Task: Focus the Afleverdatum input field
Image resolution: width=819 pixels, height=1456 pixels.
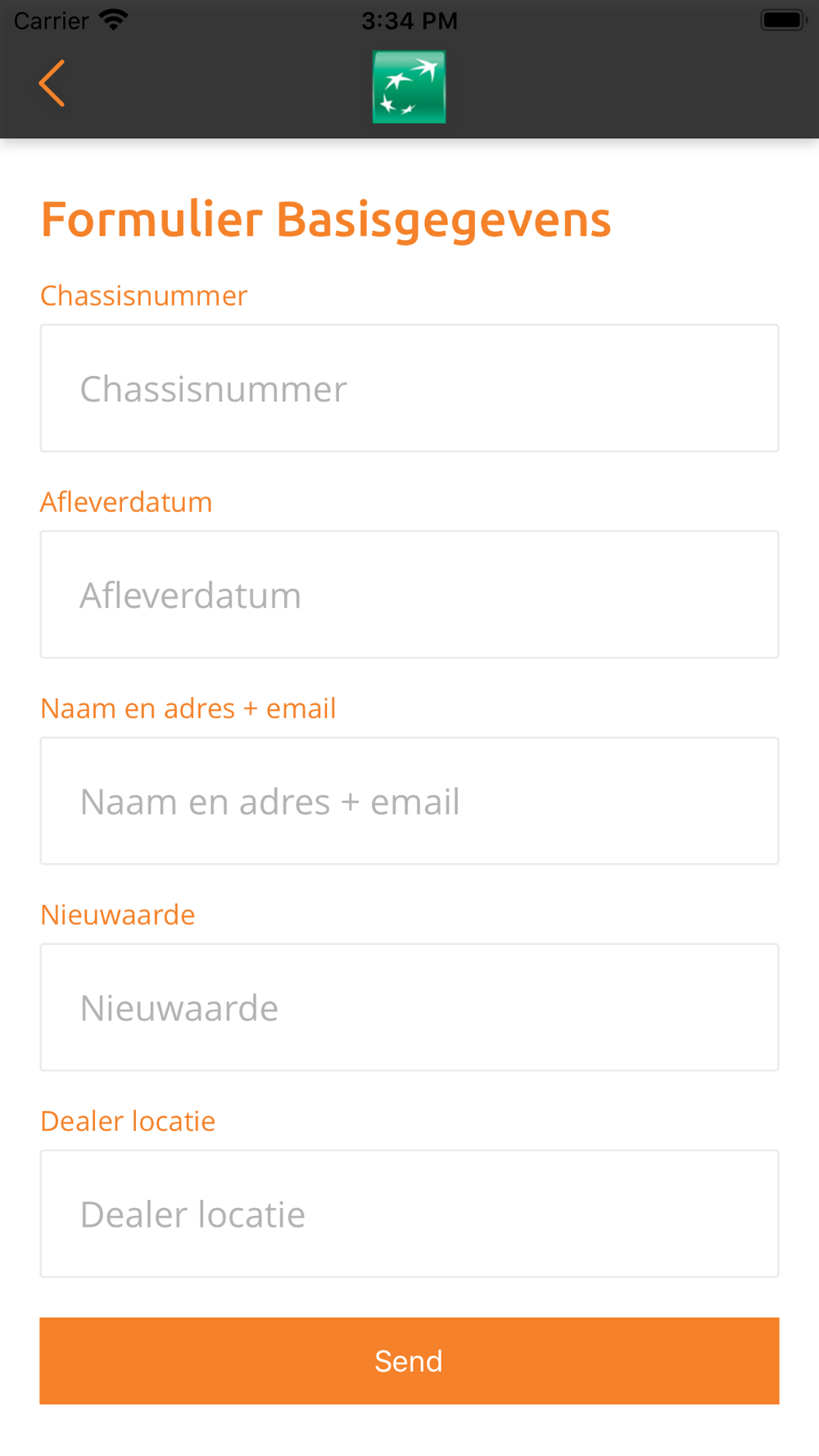Action: coord(409,595)
